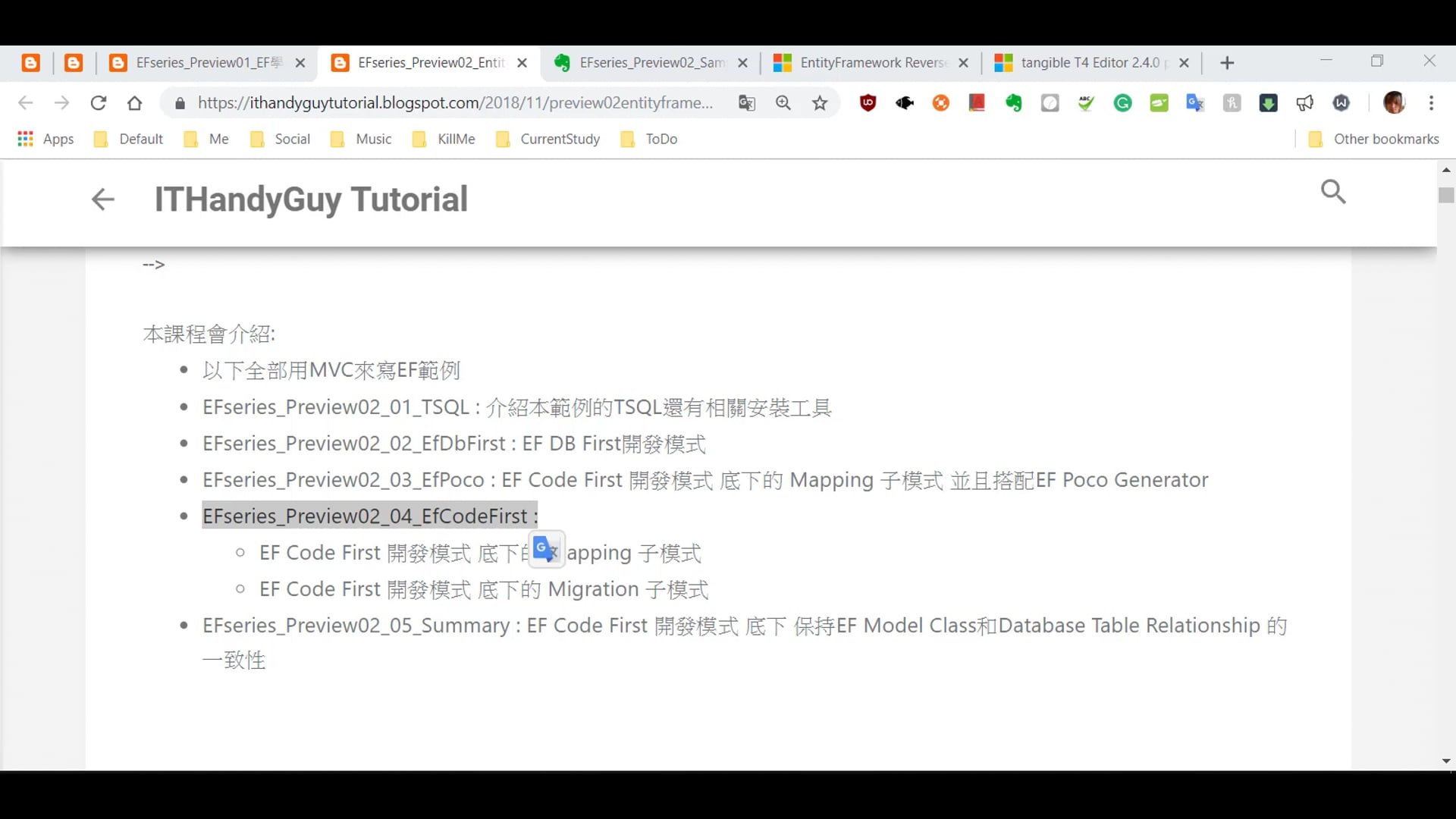Open the dark download arrow extension
The height and width of the screenshot is (819, 1456).
[1268, 102]
